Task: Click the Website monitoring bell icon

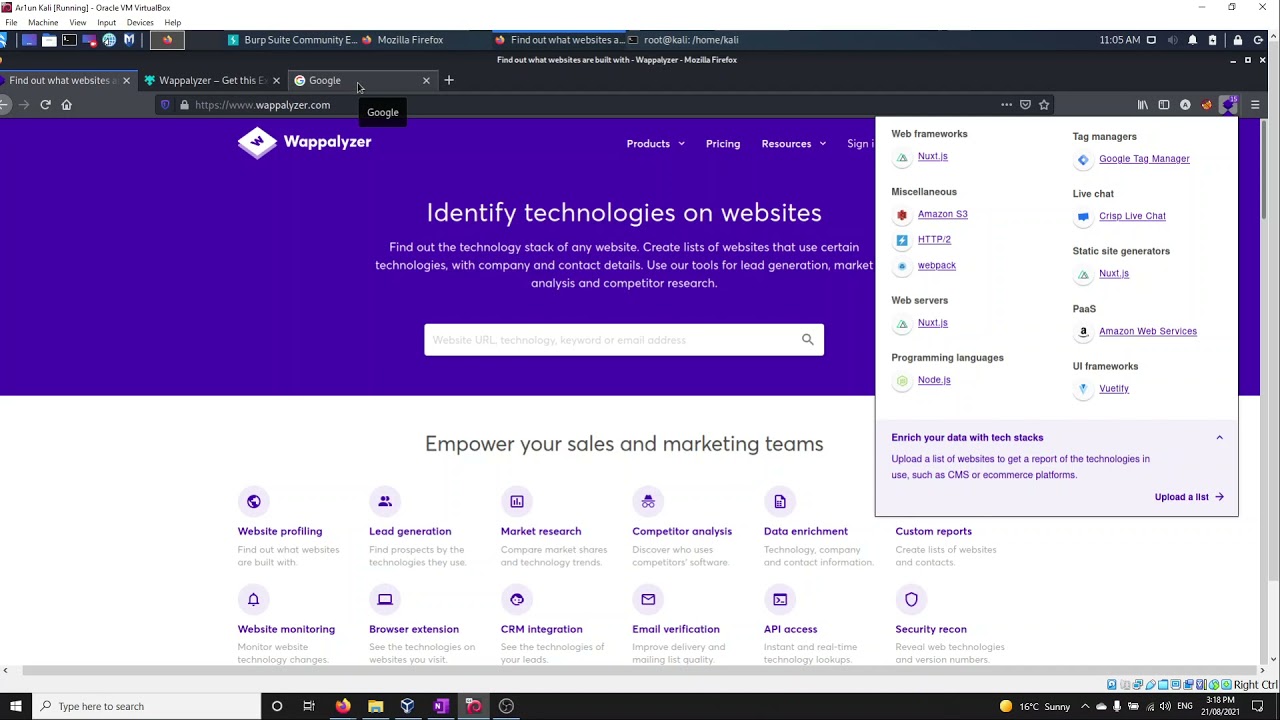Action: [x=253, y=599]
